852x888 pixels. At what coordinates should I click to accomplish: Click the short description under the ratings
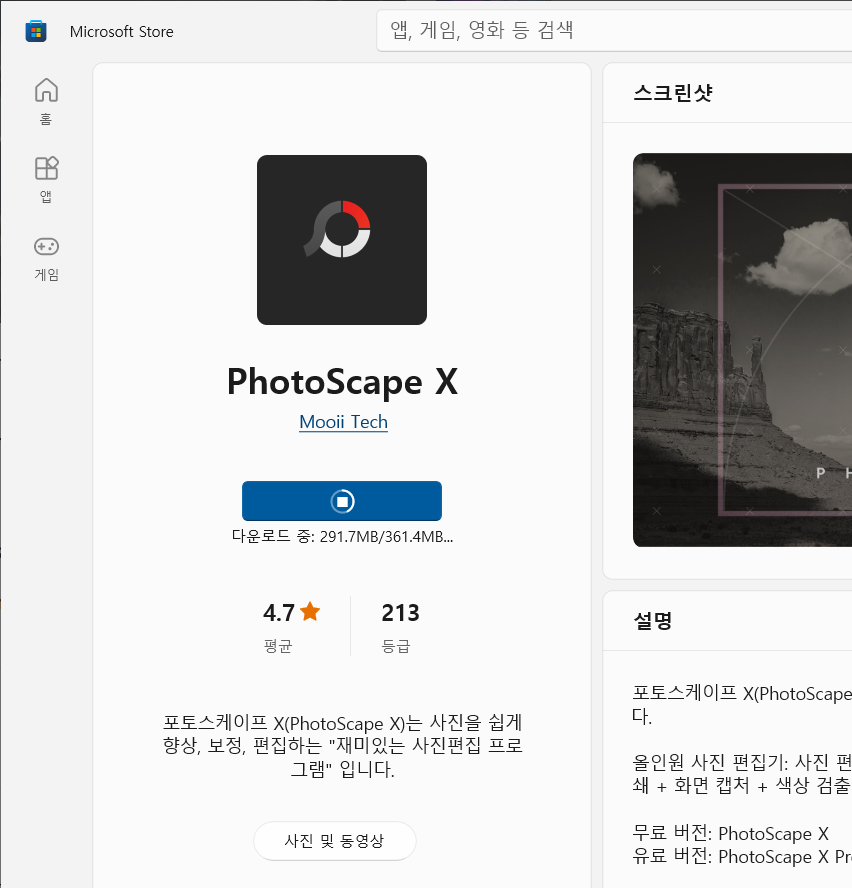(x=342, y=746)
